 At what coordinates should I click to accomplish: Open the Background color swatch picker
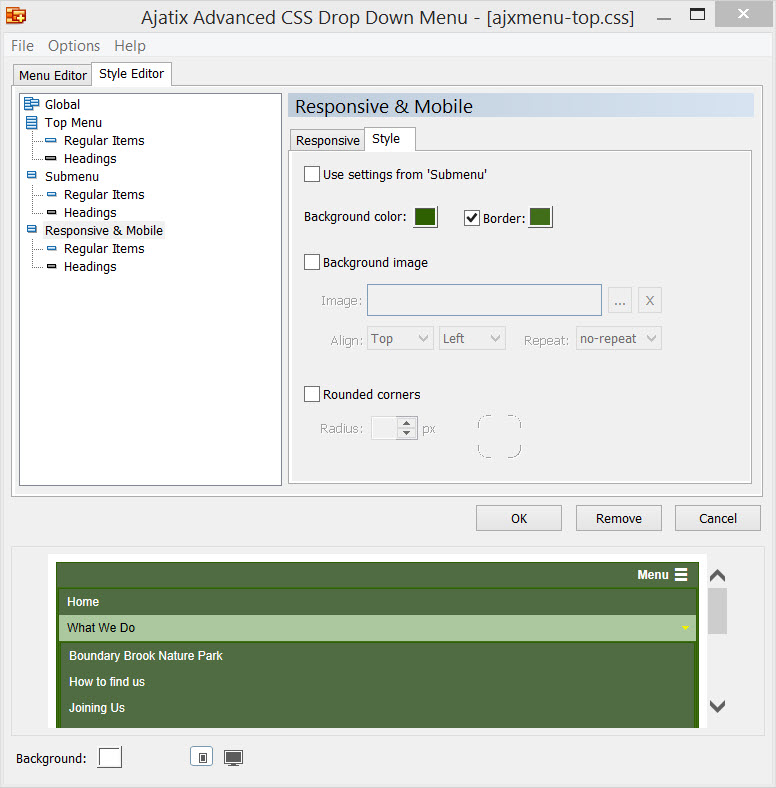point(425,217)
